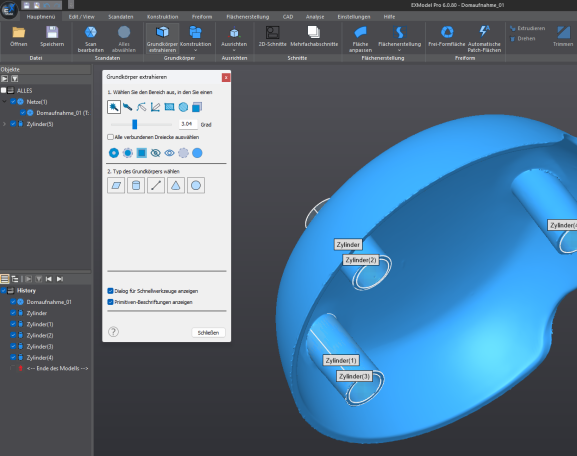Uncheck Netze(1) visibility checkbox
Viewport: 577px width, 456px height.
pos(13,102)
